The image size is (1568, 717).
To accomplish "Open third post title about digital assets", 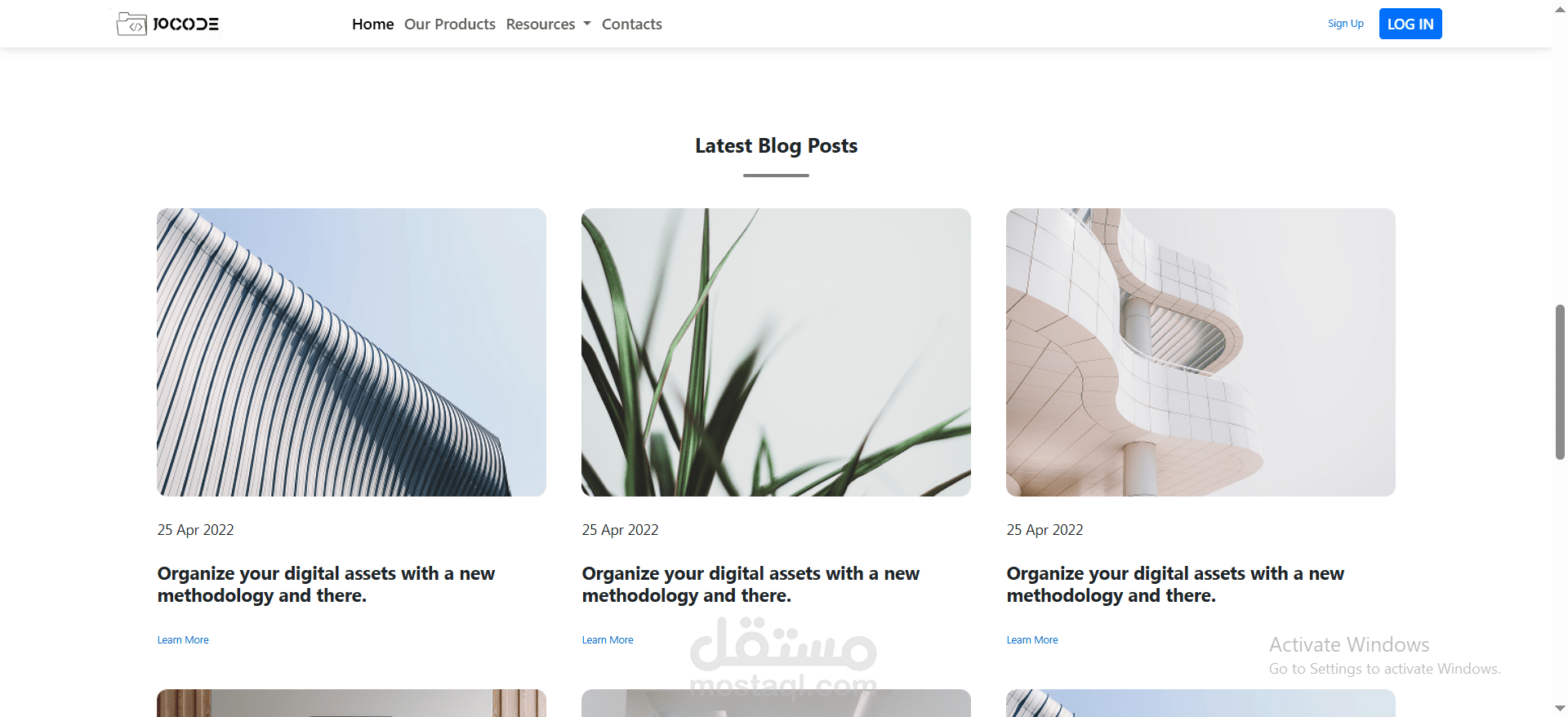I will tap(1175, 585).
